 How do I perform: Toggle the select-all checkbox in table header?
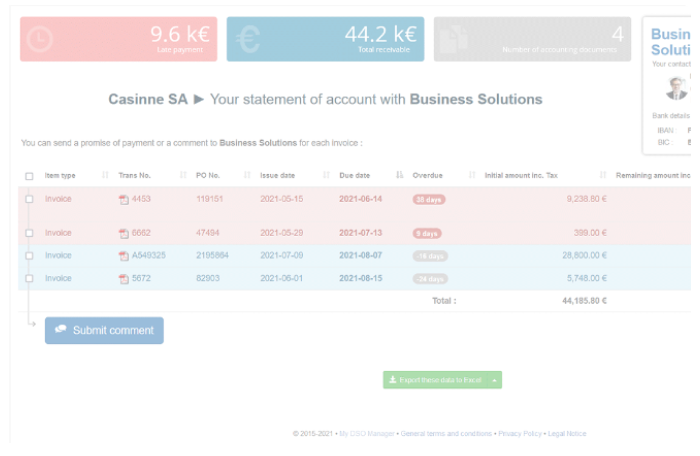click(x=29, y=176)
